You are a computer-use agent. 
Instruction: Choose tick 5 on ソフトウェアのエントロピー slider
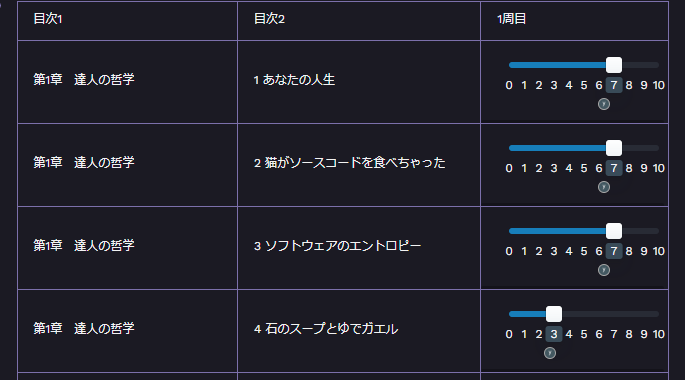pos(584,251)
